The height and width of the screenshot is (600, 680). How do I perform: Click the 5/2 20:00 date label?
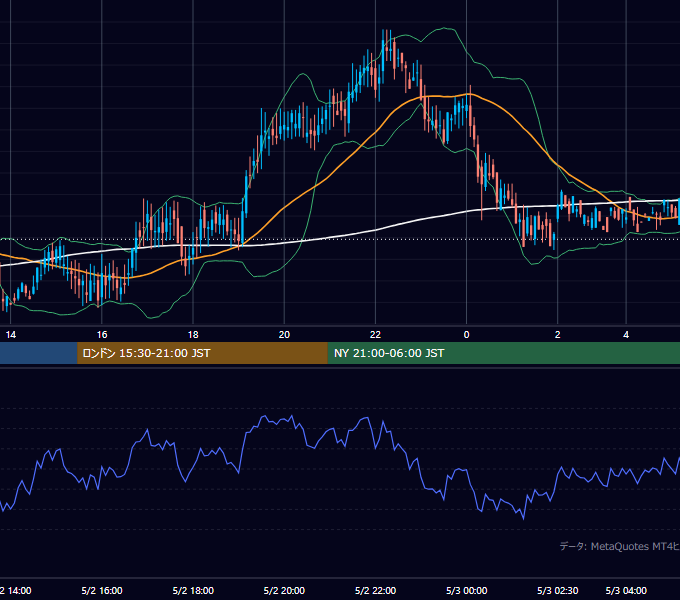point(284,591)
